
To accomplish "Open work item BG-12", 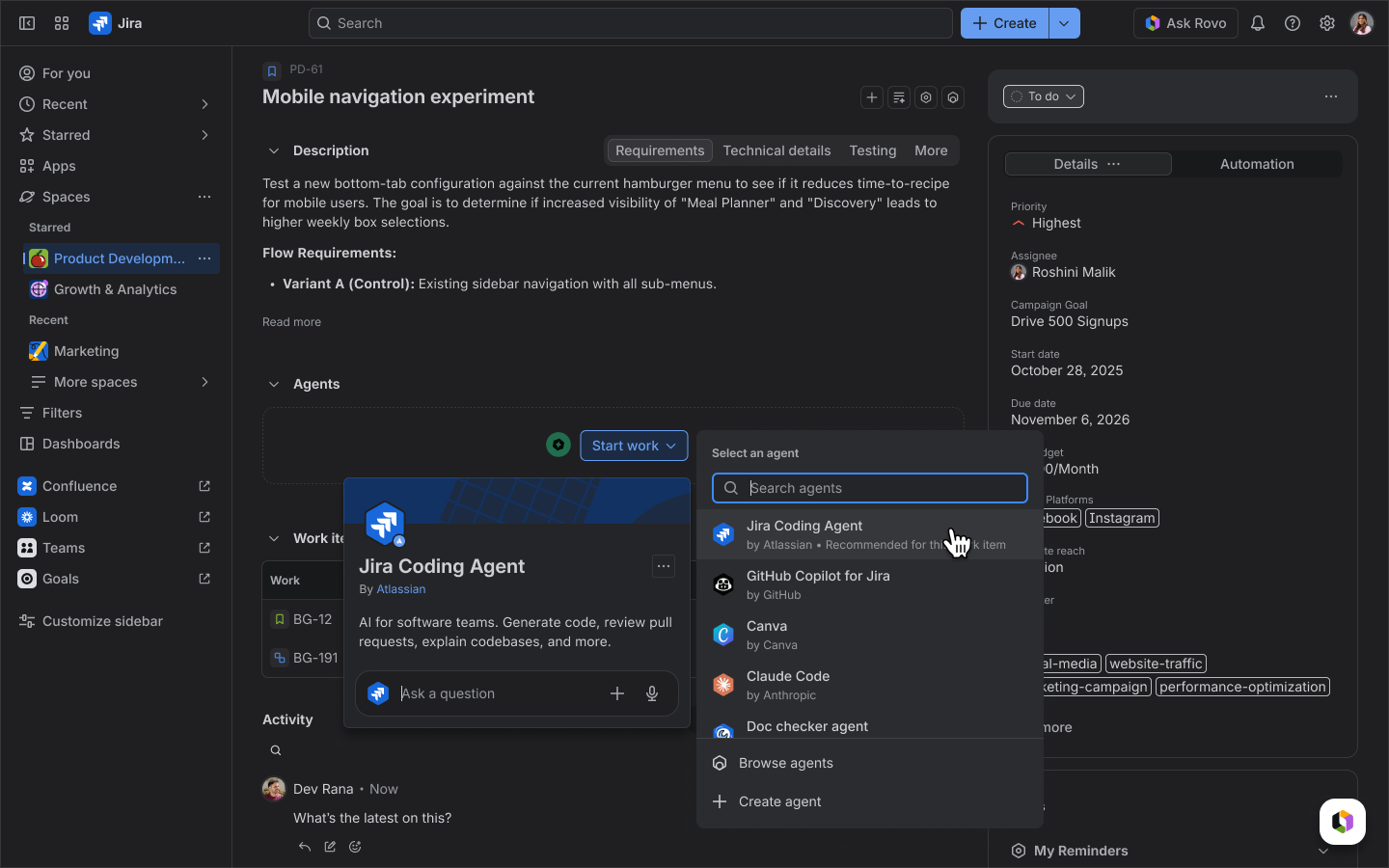I will pyautogui.click(x=313, y=619).
